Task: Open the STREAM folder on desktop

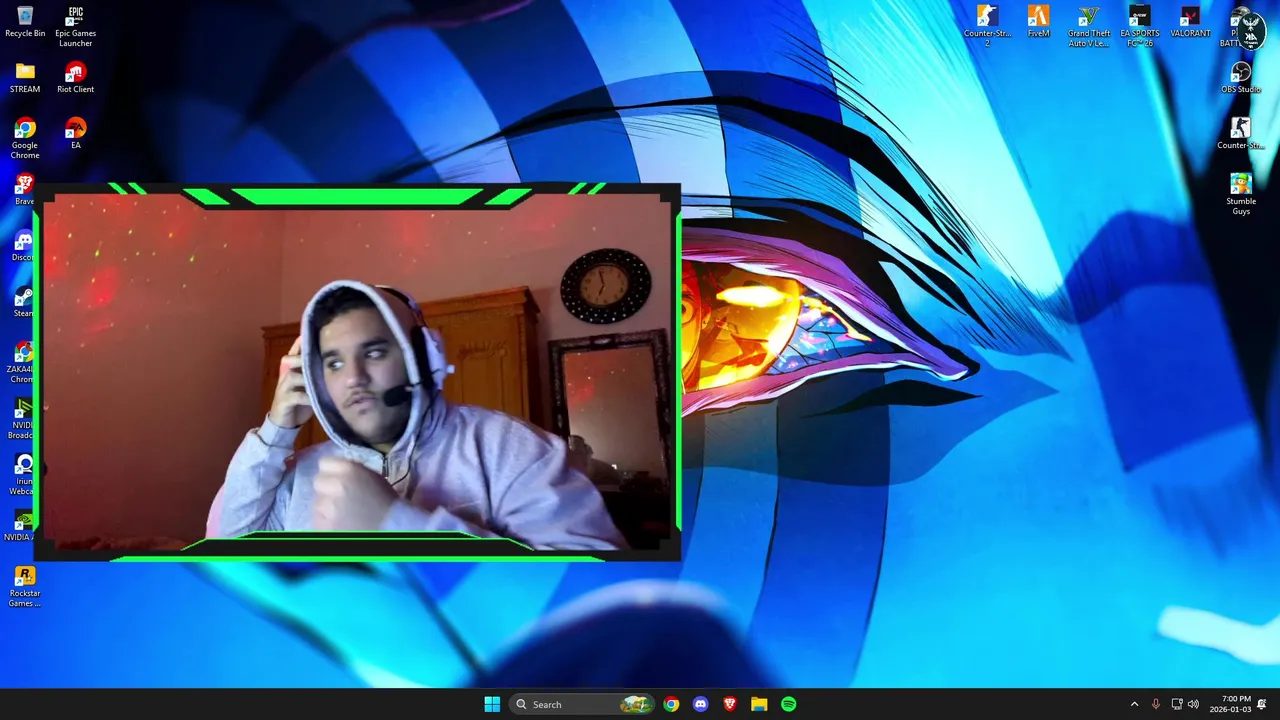Action: 25,78
